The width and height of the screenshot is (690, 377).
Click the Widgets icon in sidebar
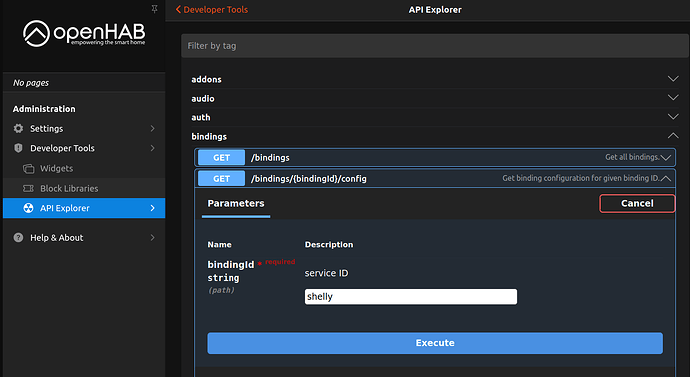(28, 168)
